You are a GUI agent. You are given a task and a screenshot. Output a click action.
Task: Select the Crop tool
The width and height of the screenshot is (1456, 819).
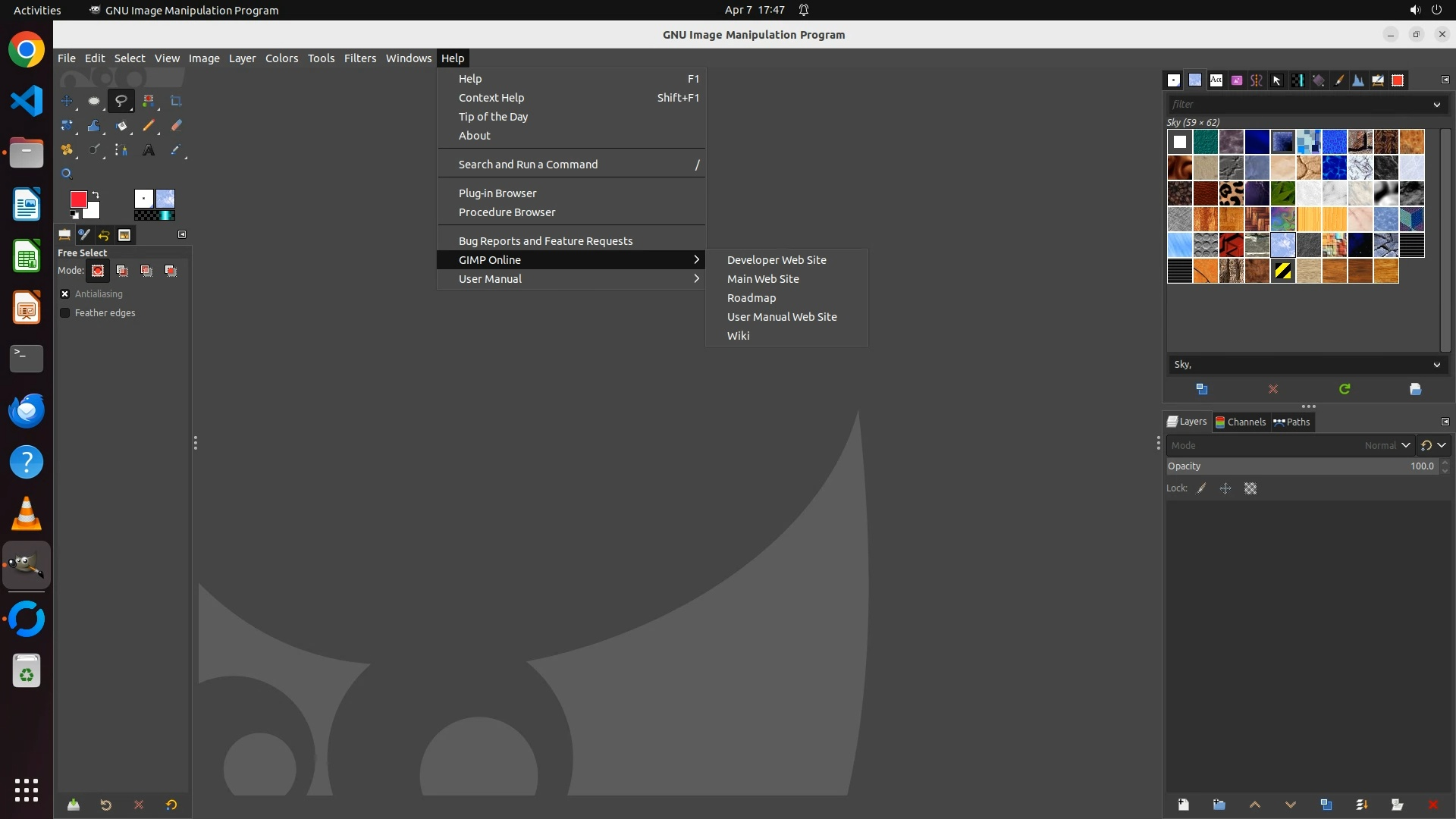click(176, 101)
